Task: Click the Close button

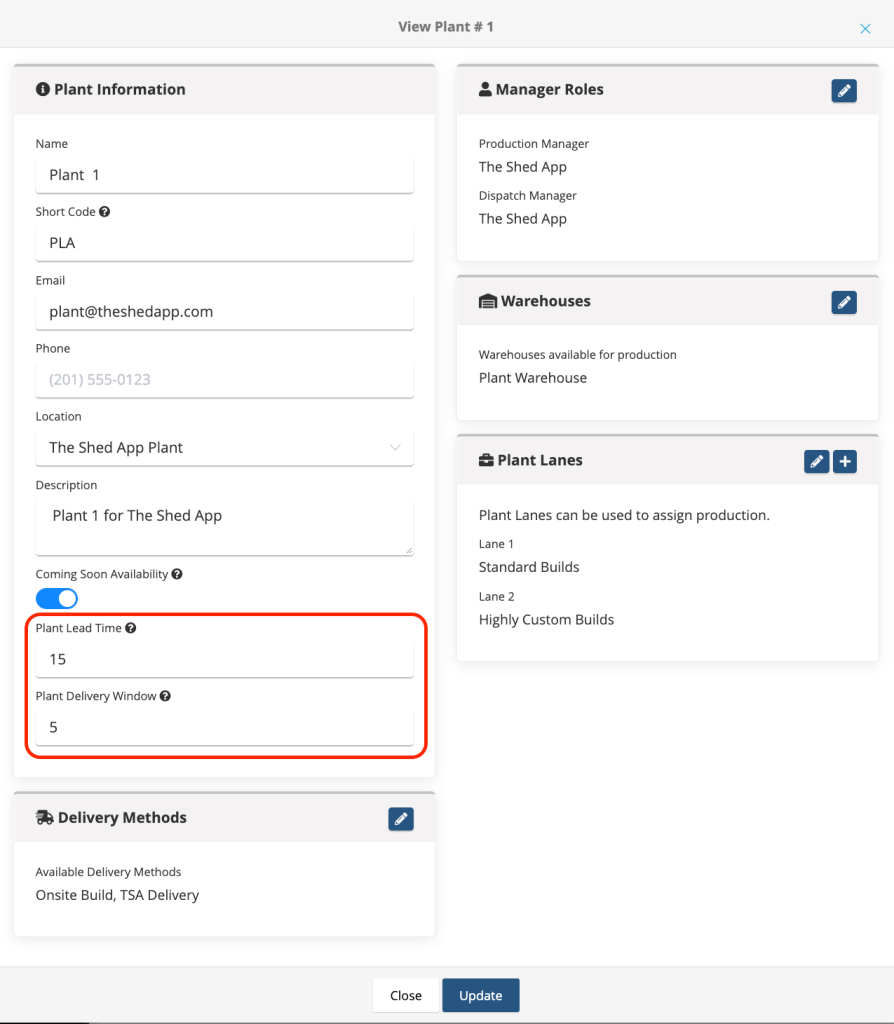Action: point(406,995)
